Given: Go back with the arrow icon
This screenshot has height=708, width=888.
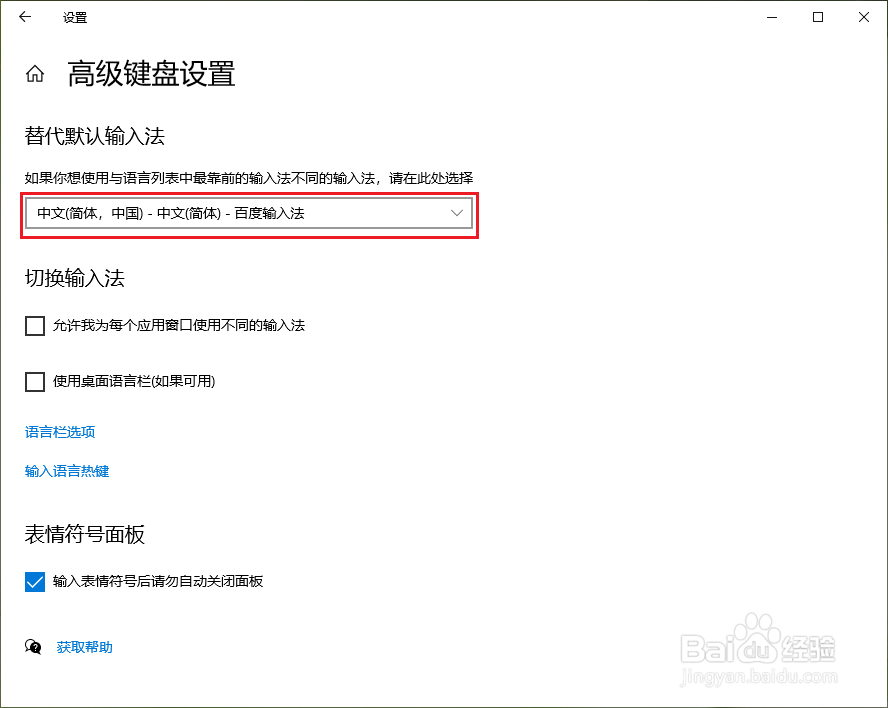Looking at the screenshot, I should 25,17.
